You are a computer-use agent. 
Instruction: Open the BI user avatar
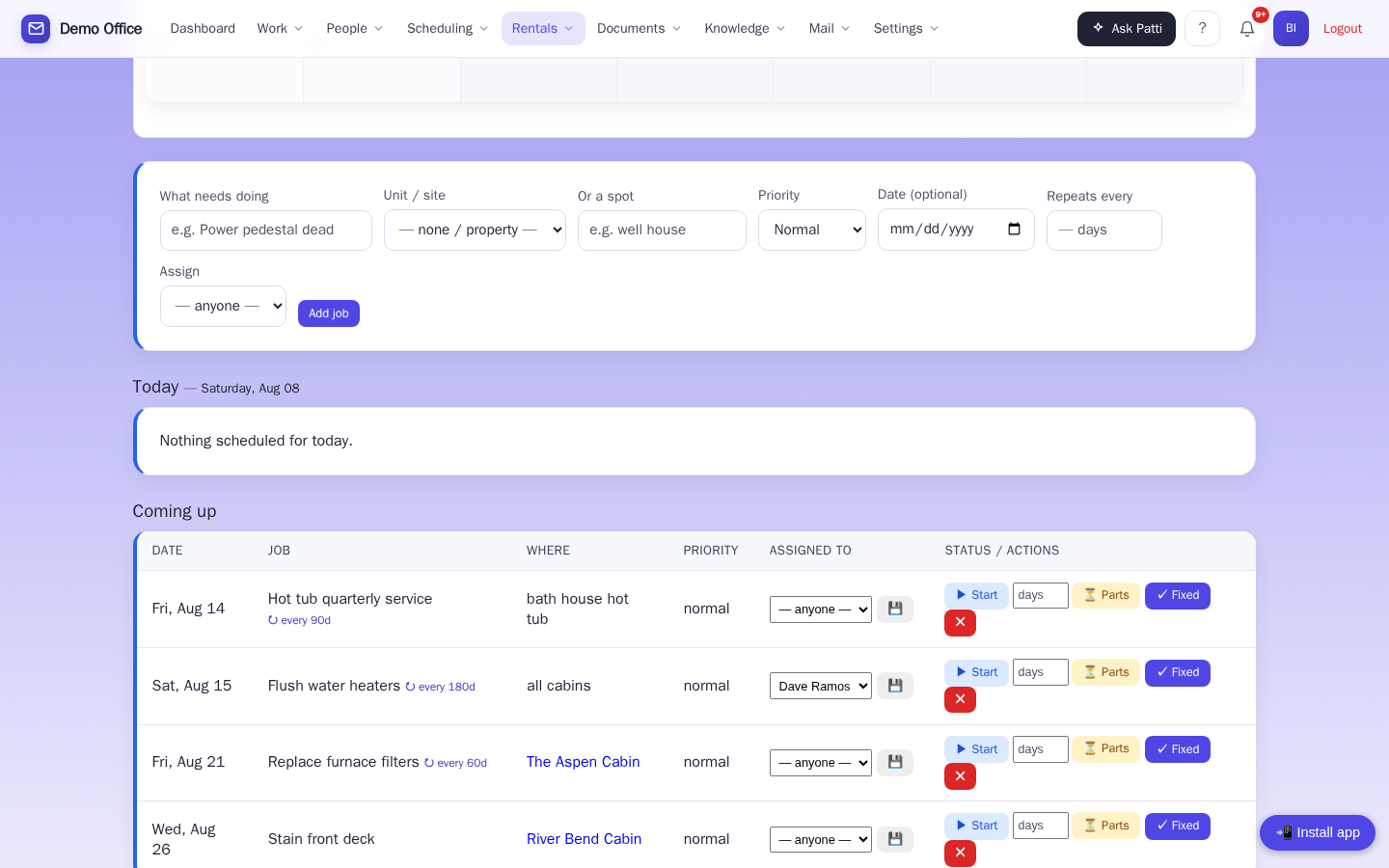pyautogui.click(x=1291, y=29)
